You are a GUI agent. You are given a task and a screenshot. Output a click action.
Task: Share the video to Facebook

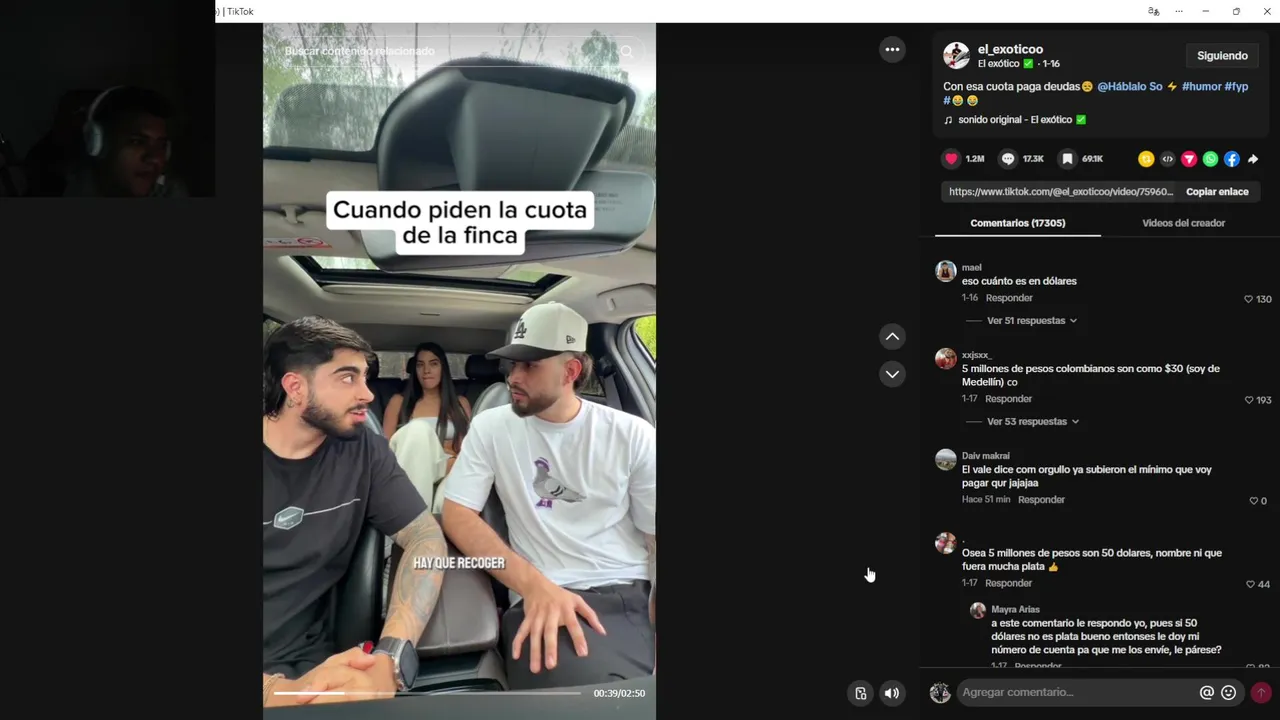click(1232, 159)
